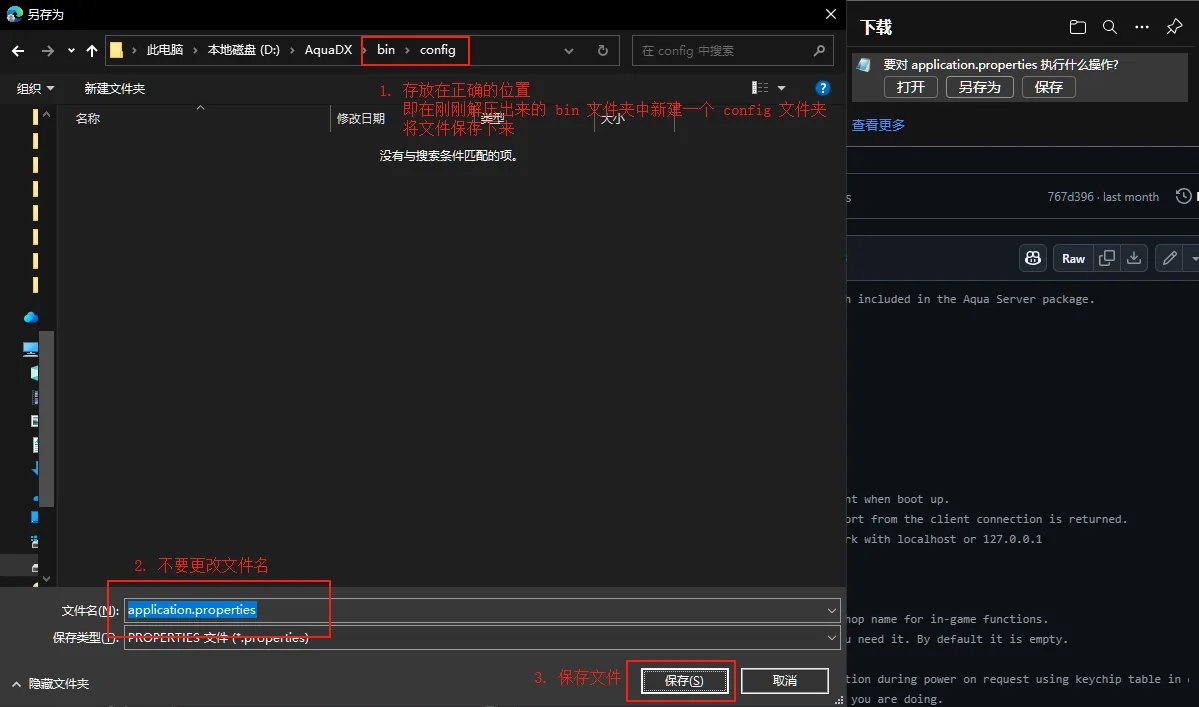Click the Back navigation arrow
This screenshot has height=707, width=1199.
[x=18, y=50]
